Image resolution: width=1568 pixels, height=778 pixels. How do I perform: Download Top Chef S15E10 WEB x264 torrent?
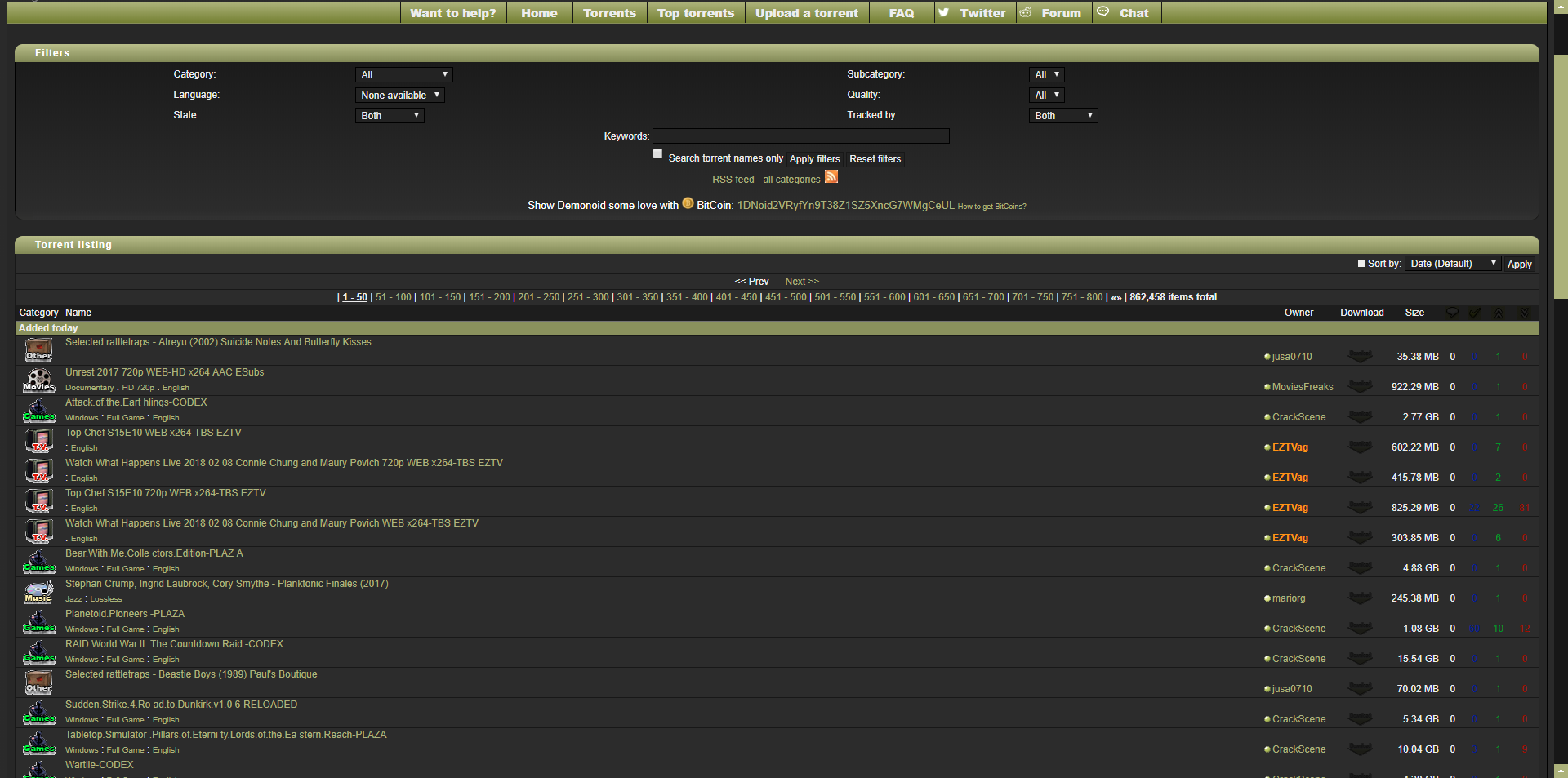pyautogui.click(x=1360, y=447)
